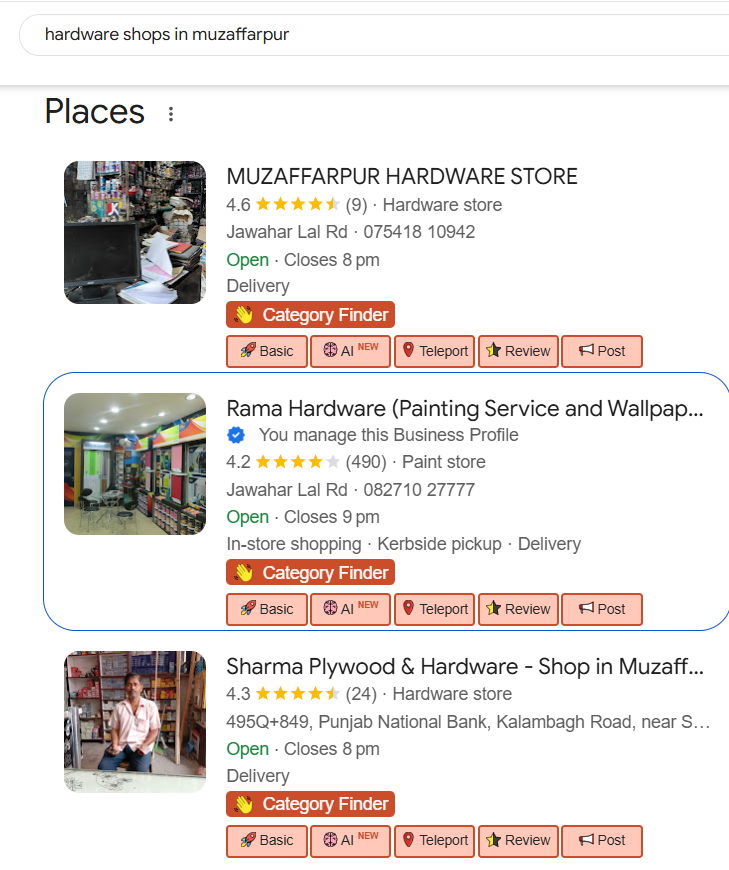Viewport: 729px width, 870px height.
Task: Click Basic rocket button for MUZAFFARPUR HARDWARE STORE
Action: coord(266,351)
